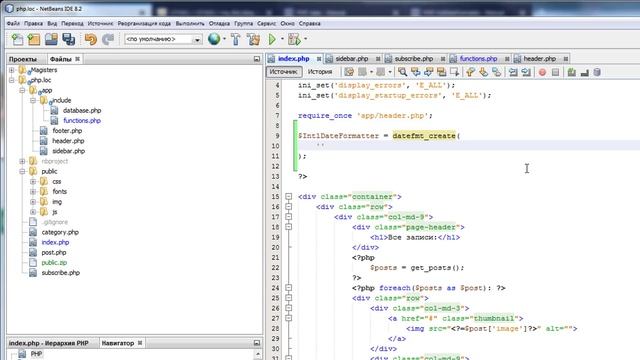Click the Next Bookmark icon

[x=483, y=72]
